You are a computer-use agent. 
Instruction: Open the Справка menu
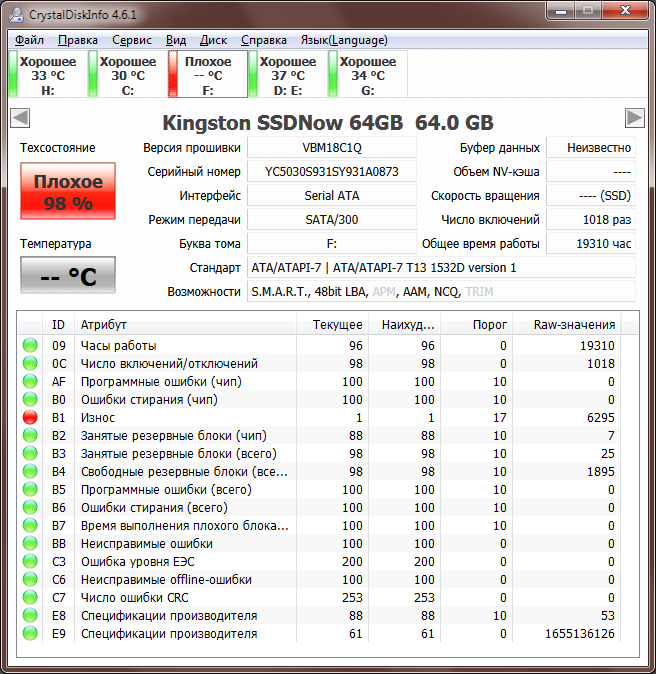[264, 40]
